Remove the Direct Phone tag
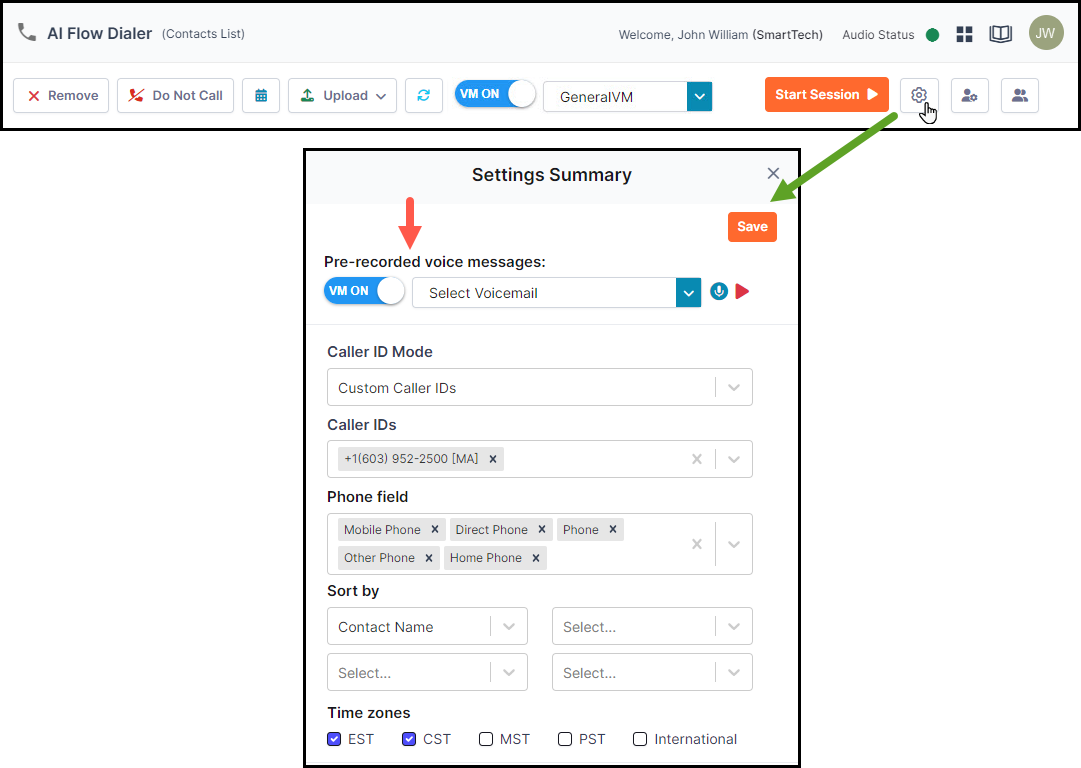 (542, 529)
